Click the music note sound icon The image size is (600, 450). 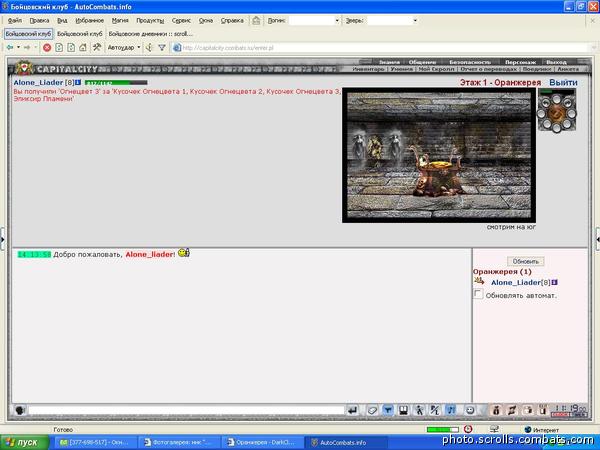tap(451, 410)
